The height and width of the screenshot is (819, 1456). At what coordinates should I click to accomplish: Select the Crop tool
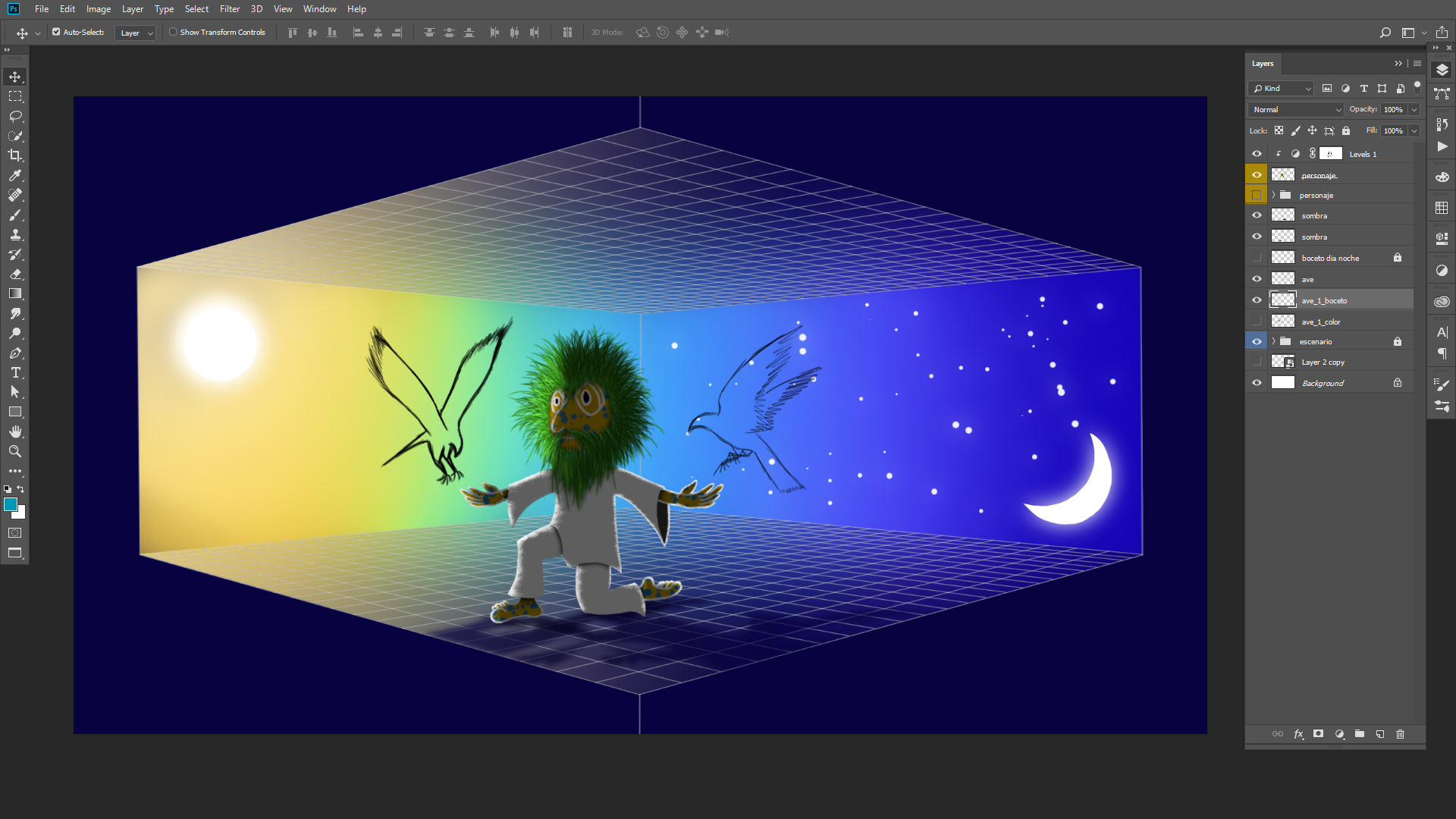pos(15,155)
